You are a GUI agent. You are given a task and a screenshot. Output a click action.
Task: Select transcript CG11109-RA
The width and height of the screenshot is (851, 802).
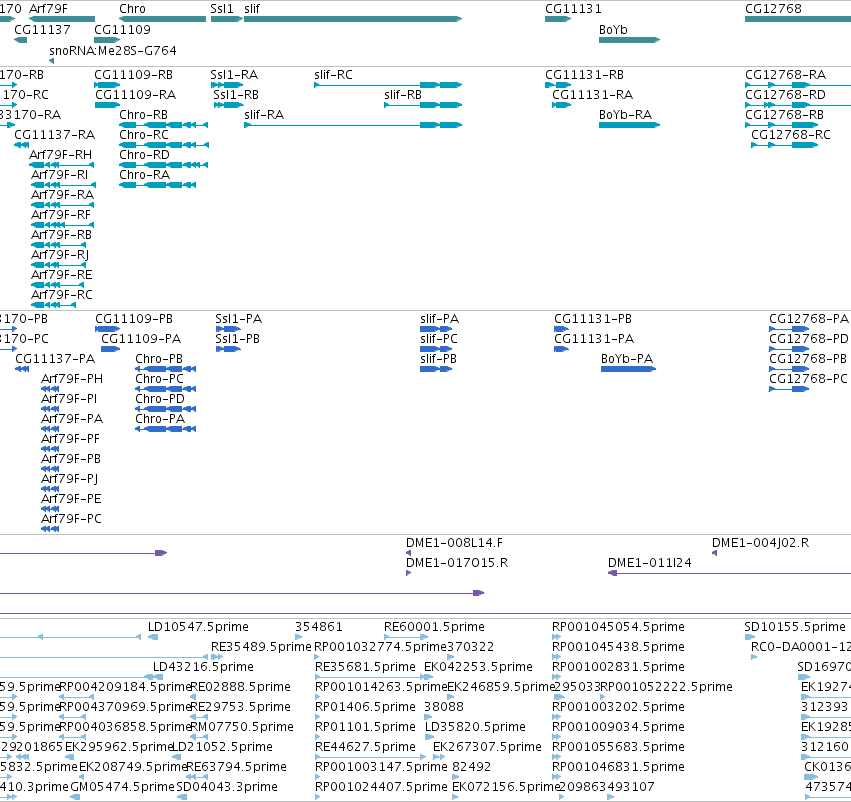coord(136,95)
